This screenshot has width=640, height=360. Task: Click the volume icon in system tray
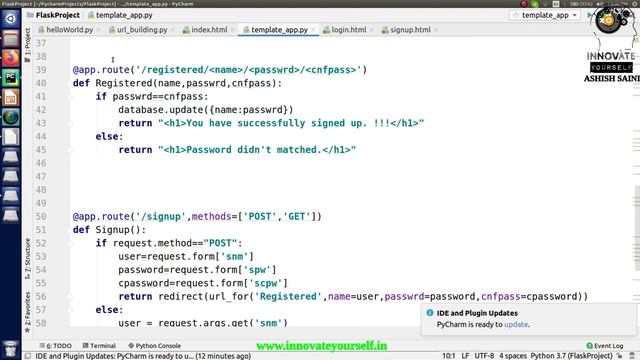pyautogui.click(x=600, y=4)
